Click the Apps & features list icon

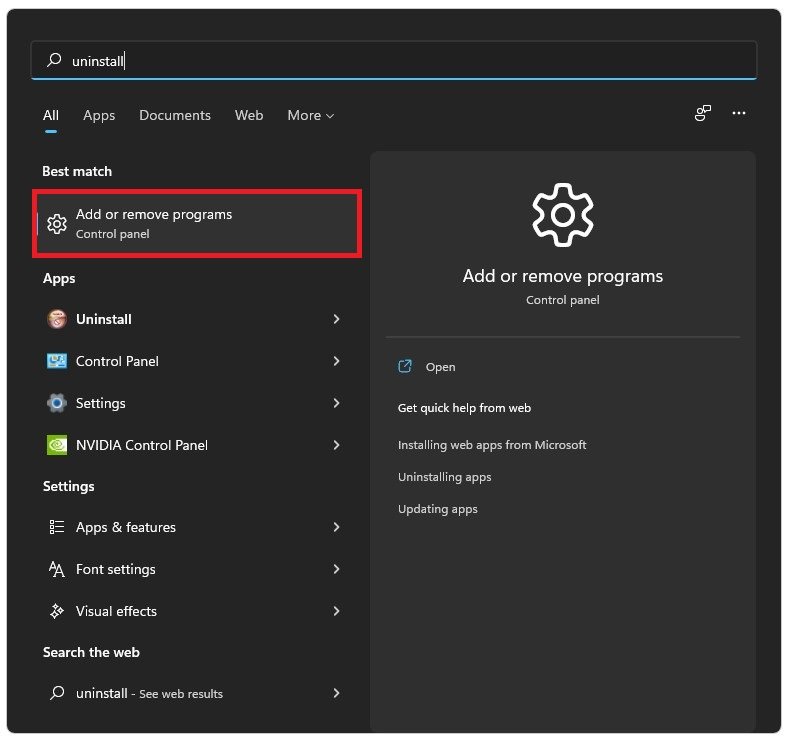pyautogui.click(x=57, y=527)
